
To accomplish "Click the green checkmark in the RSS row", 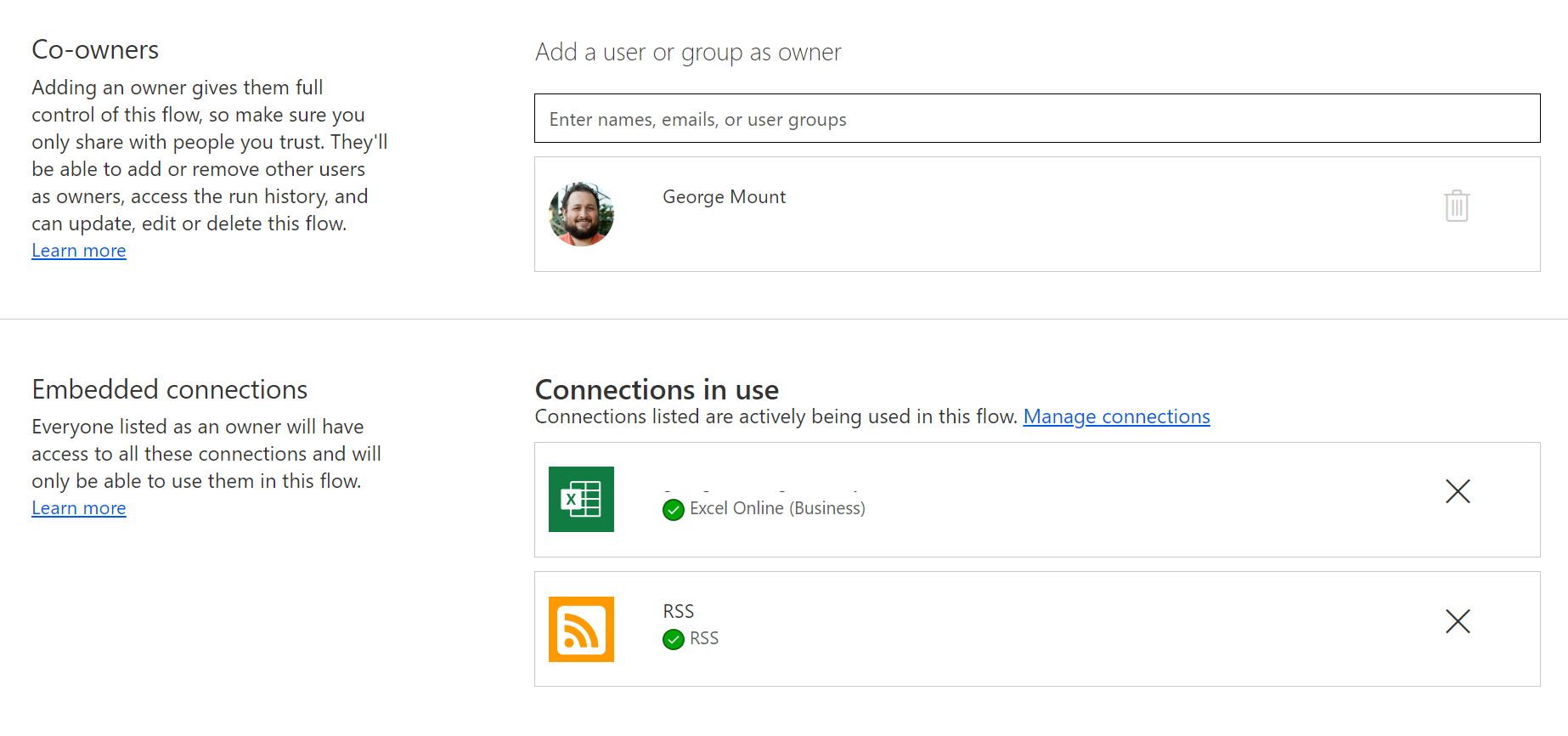I will (x=673, y=639).
